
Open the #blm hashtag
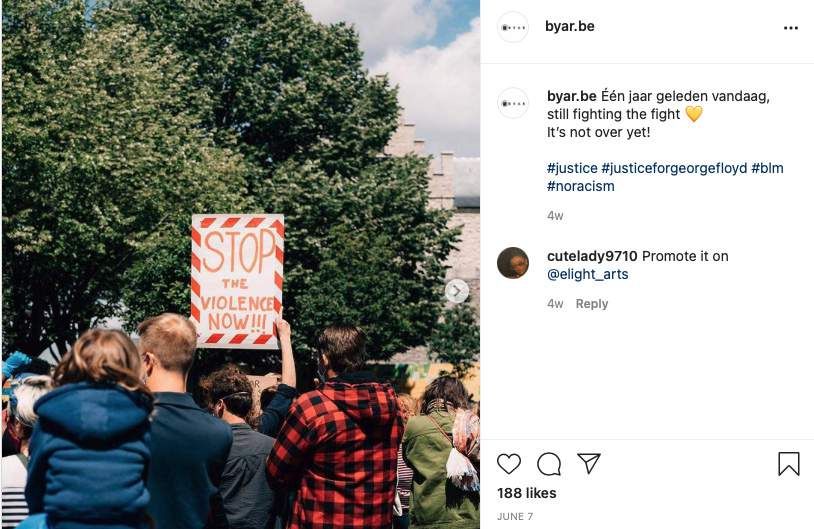767,168
